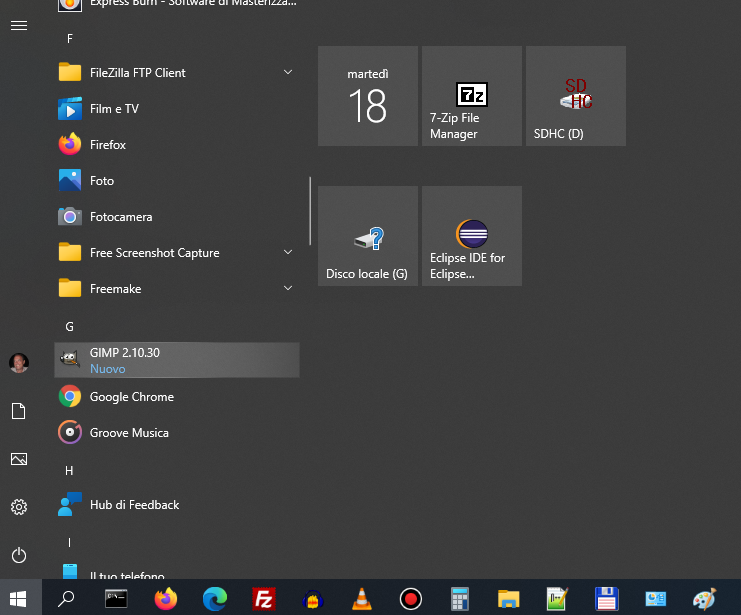Open the Power options button
This screenshot has height=615, width=741.
19,555
